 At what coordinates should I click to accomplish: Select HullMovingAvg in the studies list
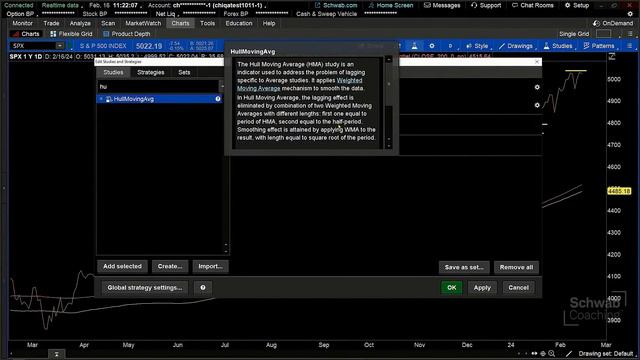[x=159, y=99]
